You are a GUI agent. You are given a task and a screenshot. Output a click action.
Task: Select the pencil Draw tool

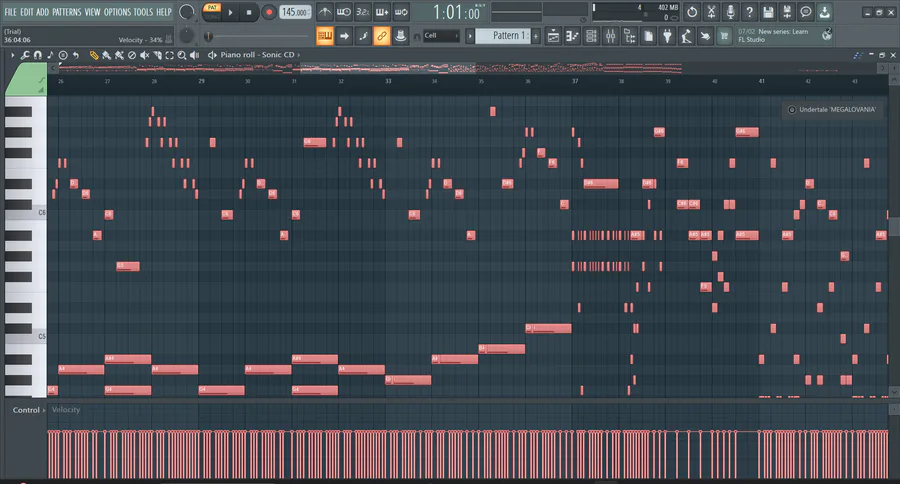[x=94, y=55]
